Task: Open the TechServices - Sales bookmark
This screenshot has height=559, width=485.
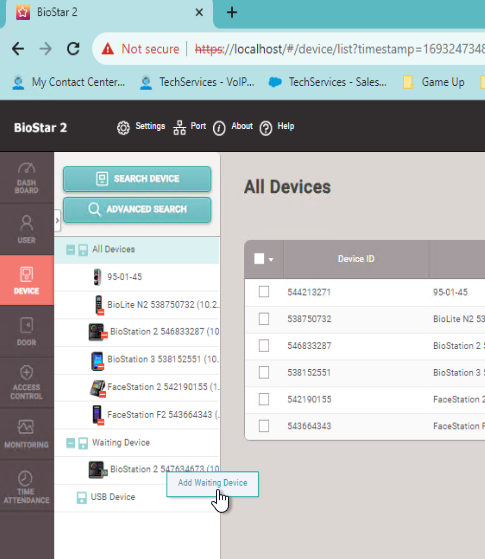Action: (327, 82)
